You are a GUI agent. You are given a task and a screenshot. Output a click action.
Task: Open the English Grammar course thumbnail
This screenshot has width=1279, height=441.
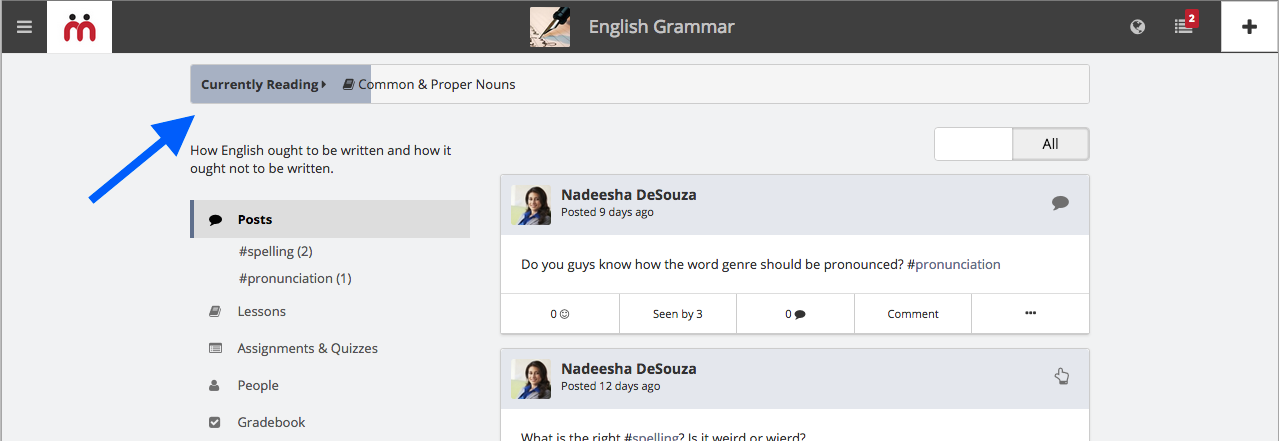click(550, 27)
